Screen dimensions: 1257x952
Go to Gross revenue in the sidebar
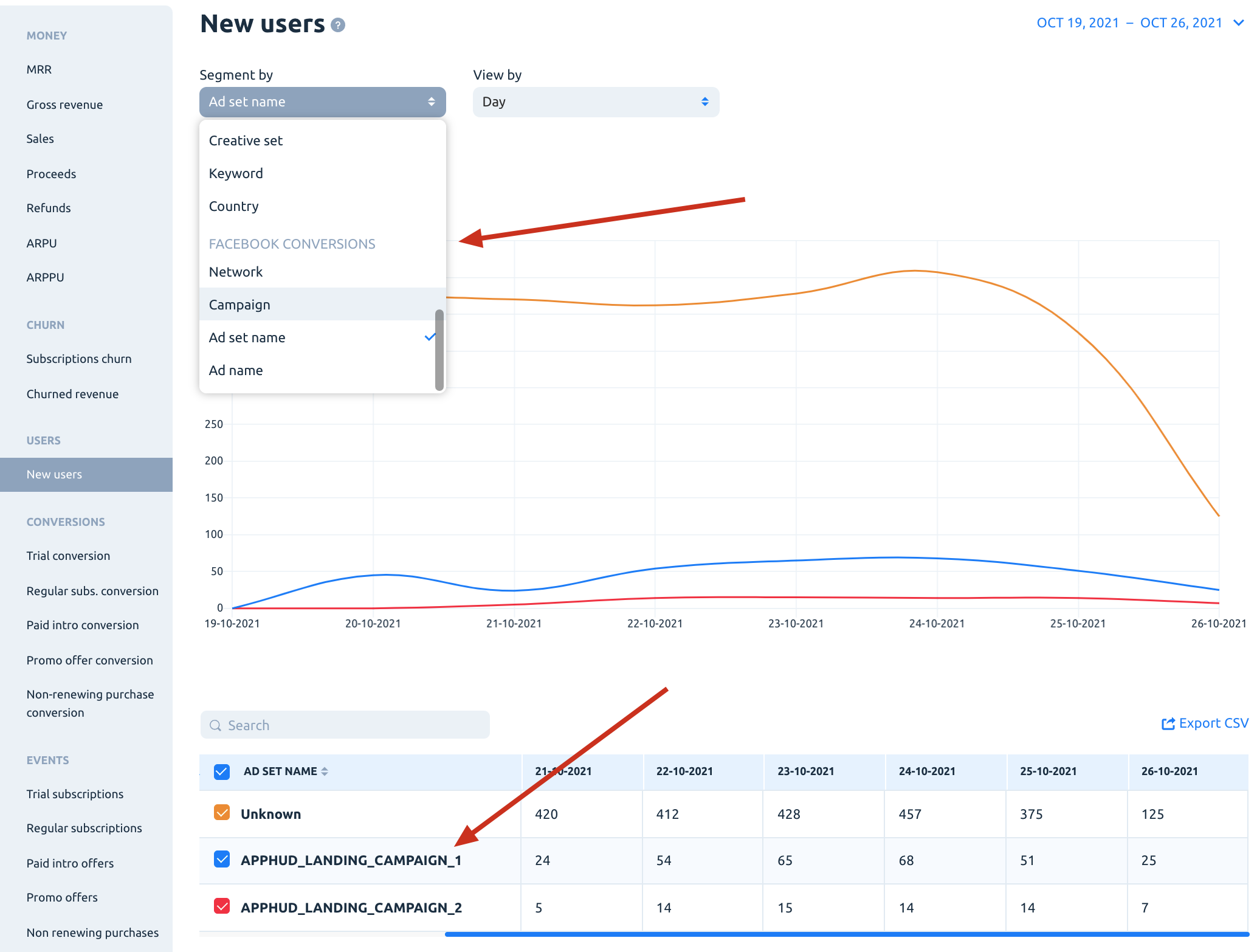click(x=64, y=105)
